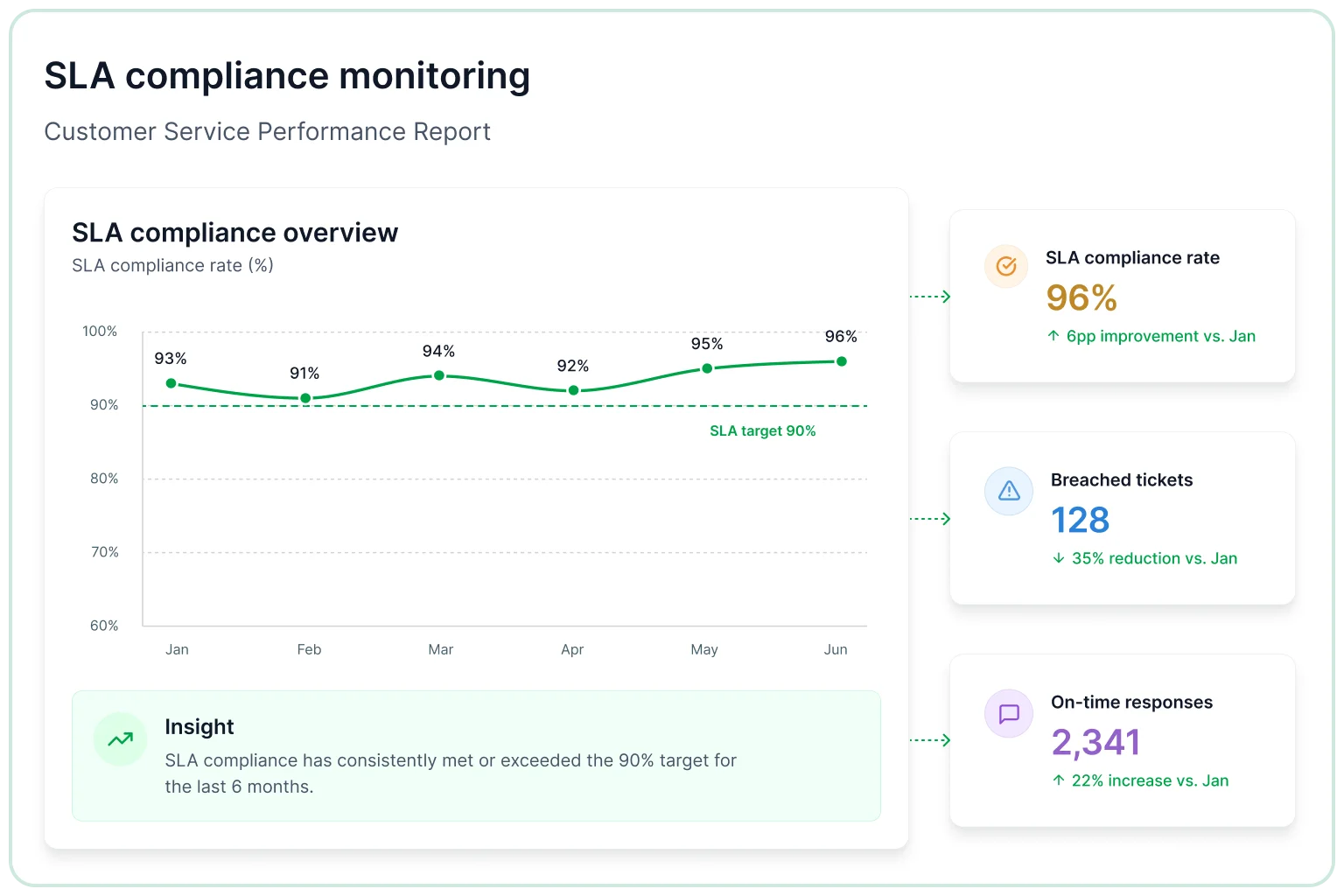Click the up arrow beside 22% increase

point(1059,780)
